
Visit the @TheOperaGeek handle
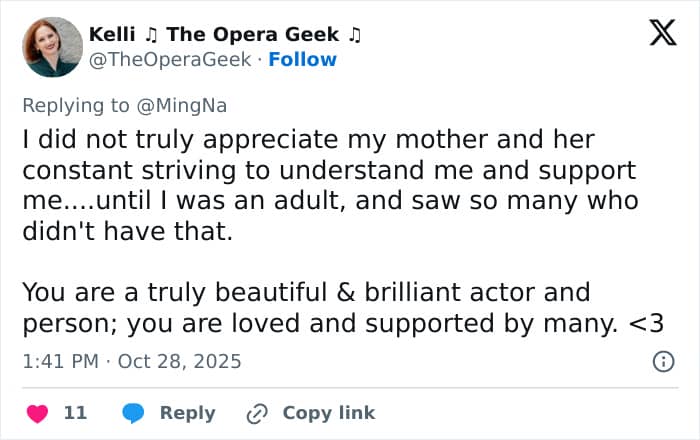pos(170,60)
